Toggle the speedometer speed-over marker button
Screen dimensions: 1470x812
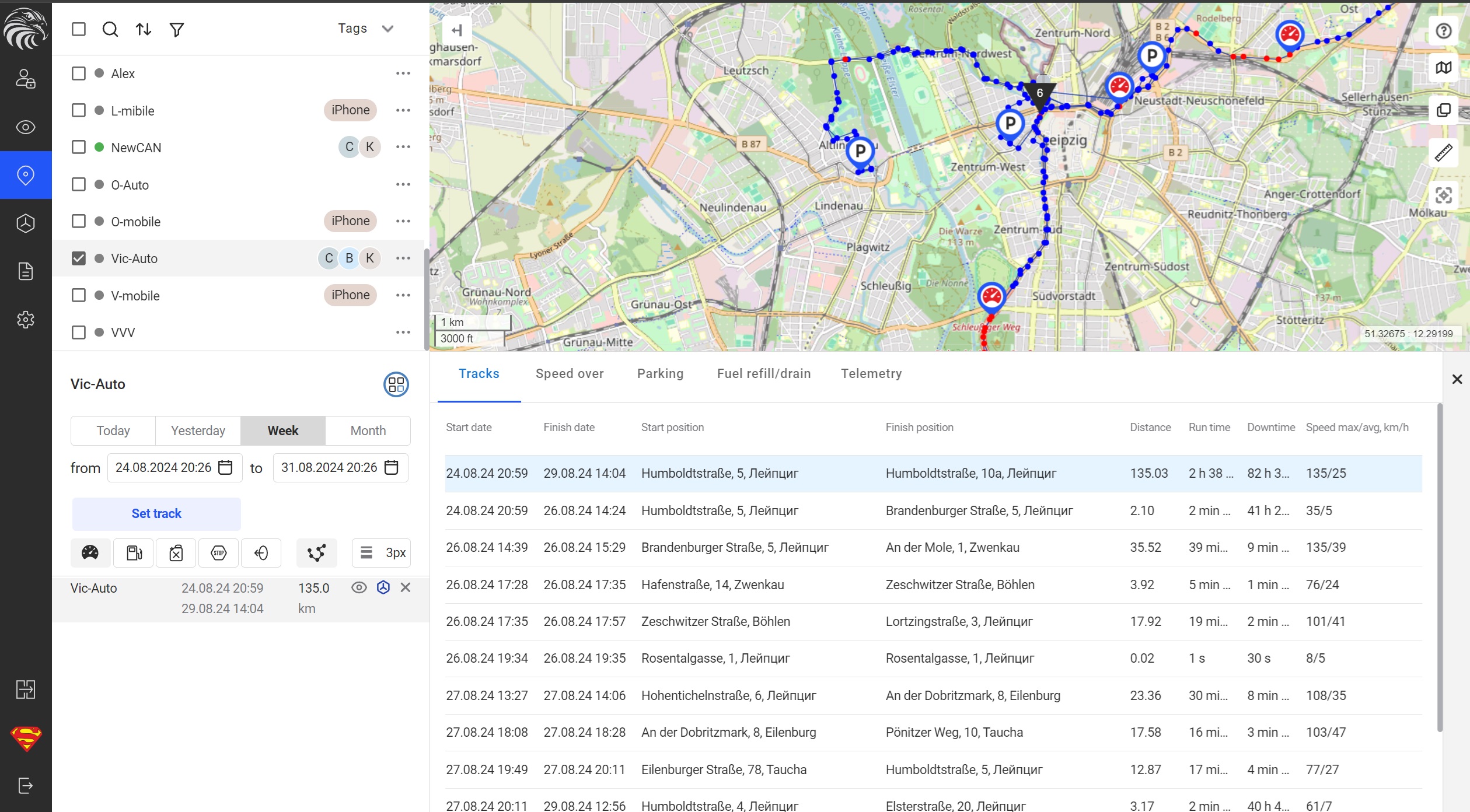[90, 552]
